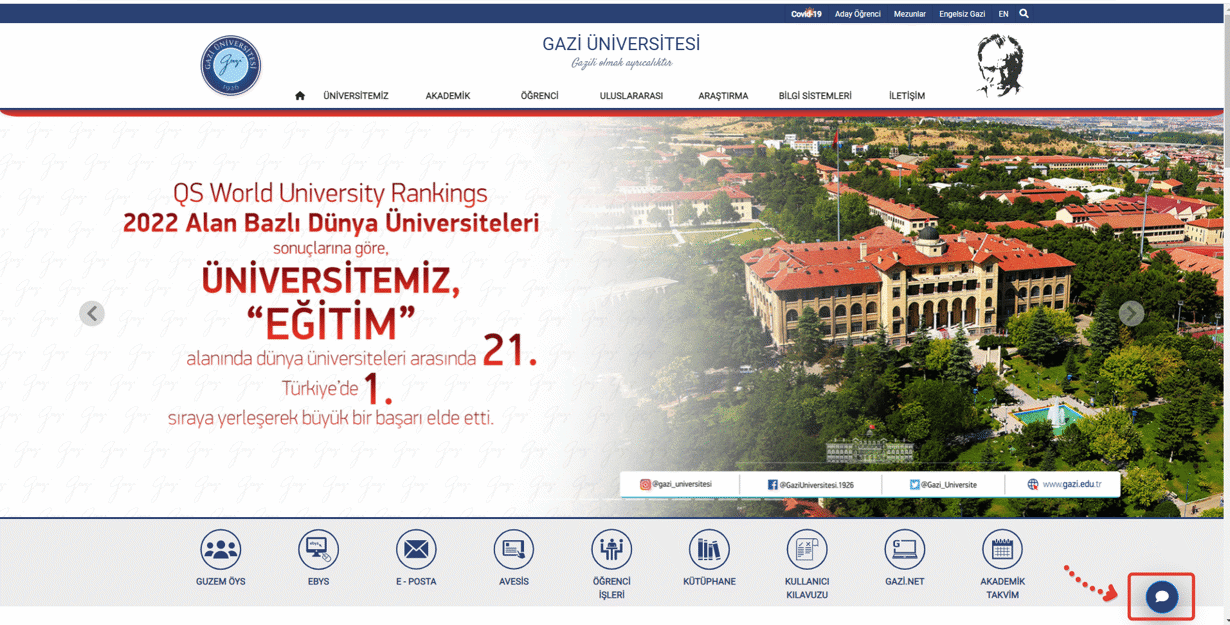Screen dimensions: 1230x625
Task: Click the EBYS label text
Action: (319, 581)
